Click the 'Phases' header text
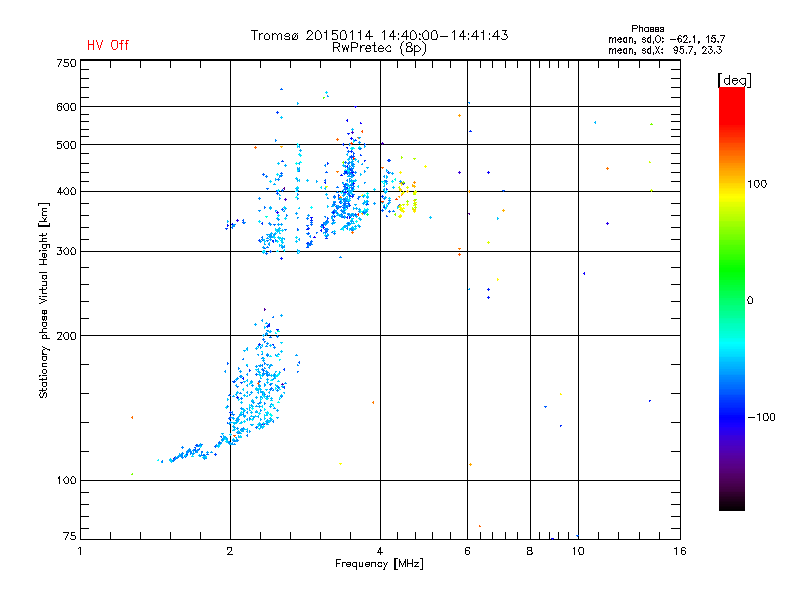The image size is (800, 600). tap(647, 29)
